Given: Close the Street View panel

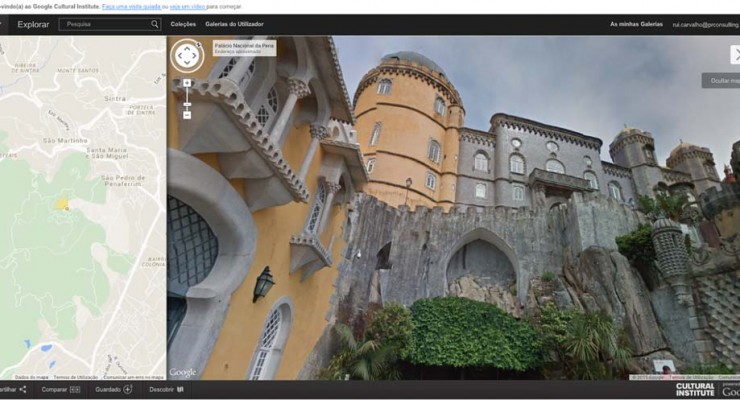Looking at the screenshot, I should 736,55.
